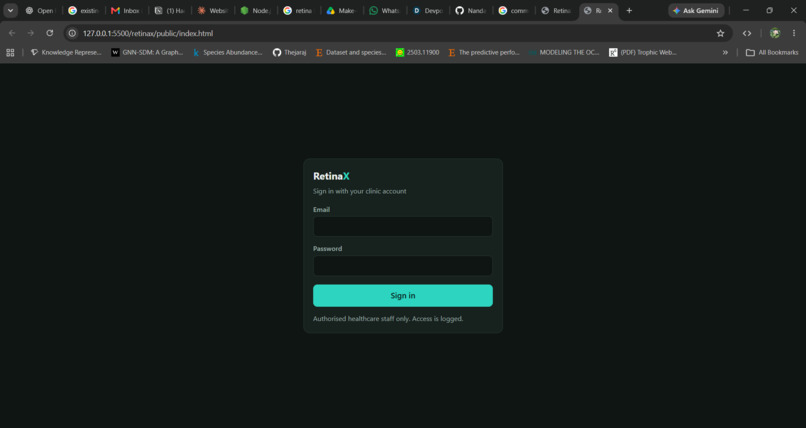Screen dimensions: 806x428
Task: Open the All Bookmarks folder
Action: [x=772, y=52]
